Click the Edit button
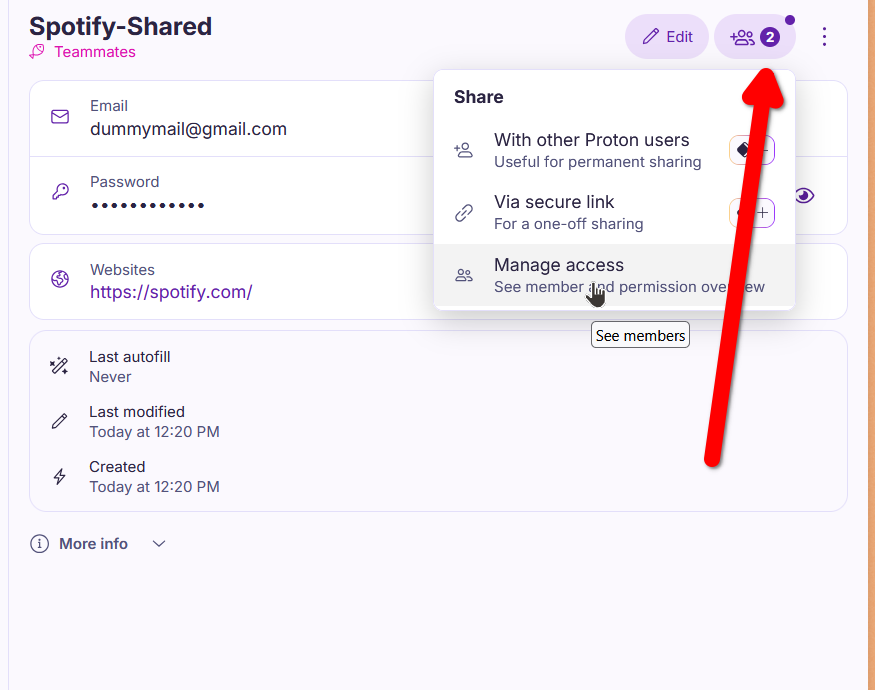This screenshot has width=875, height=690. point(666,37)
